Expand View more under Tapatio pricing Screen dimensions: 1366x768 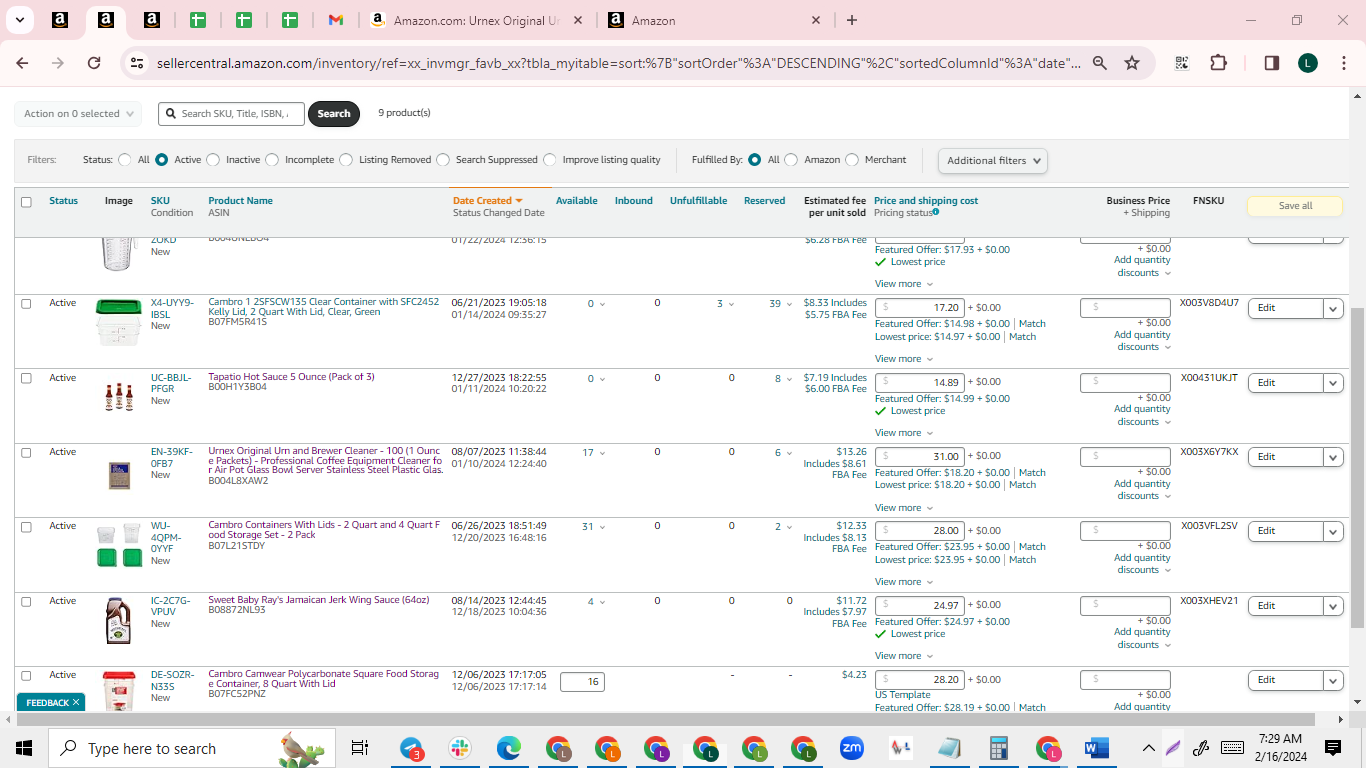(904, 433)
